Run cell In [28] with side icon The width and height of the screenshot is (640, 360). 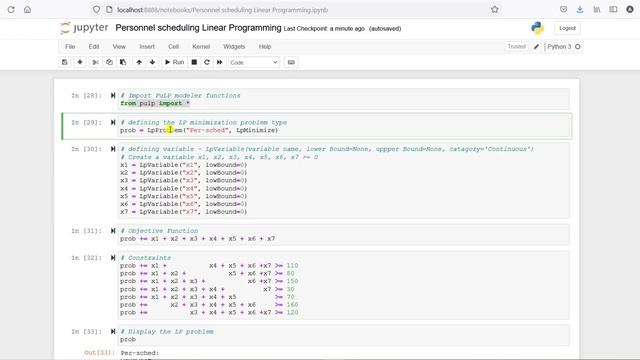pyautogui.click(x=113, y=96)
